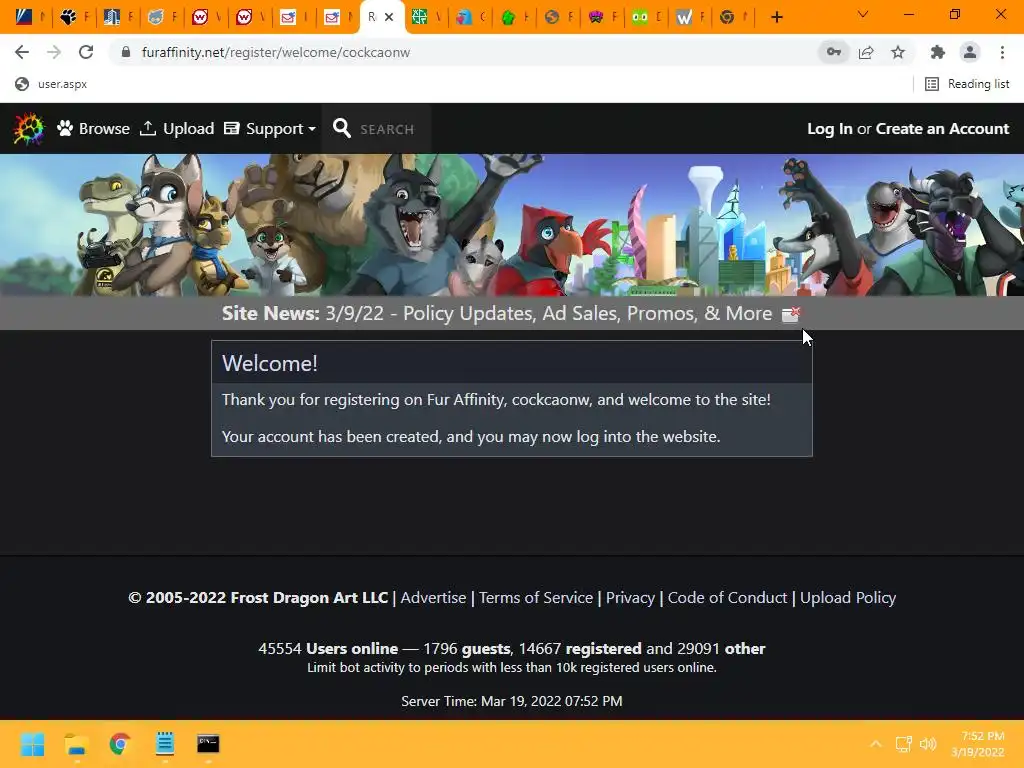
Task: Open the Reading list panel
Action: tap(967, 84)
